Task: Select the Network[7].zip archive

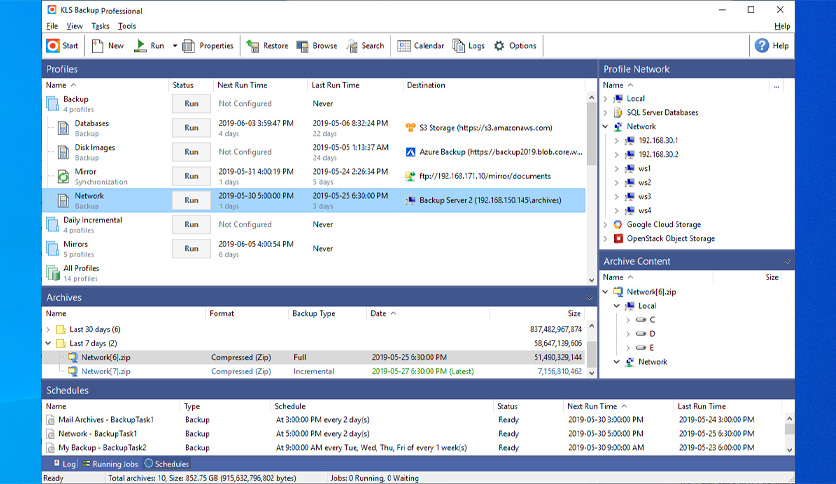Action: [106, 371]
